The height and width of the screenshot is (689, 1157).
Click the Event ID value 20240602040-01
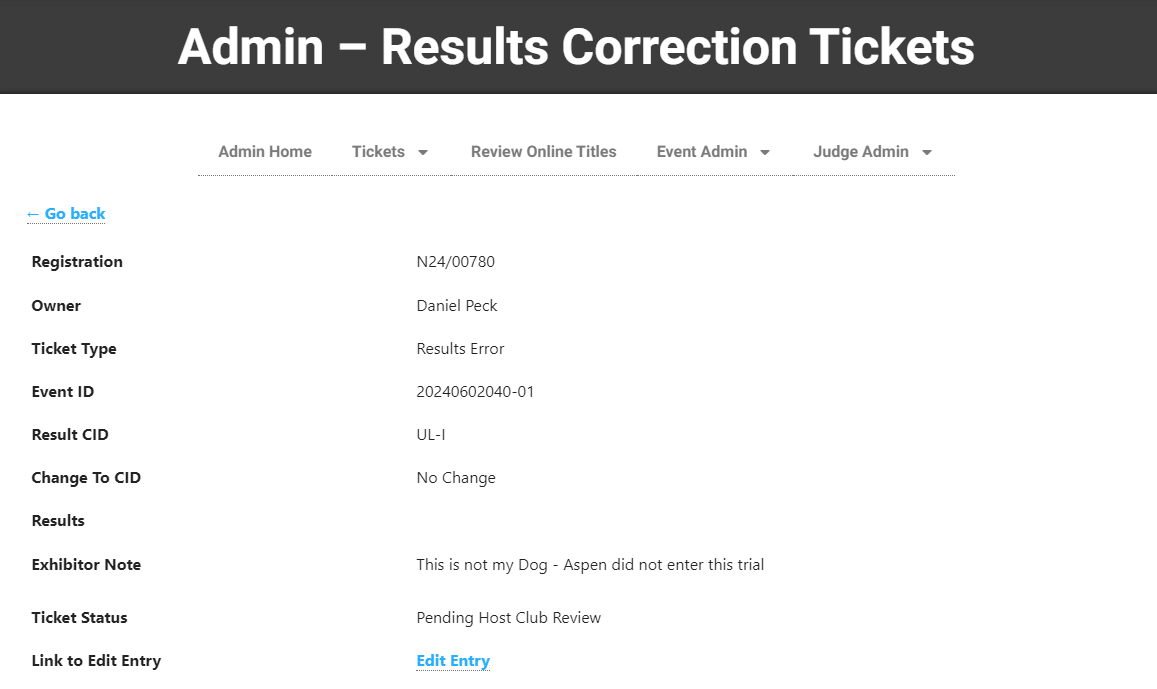pos(475,392)
